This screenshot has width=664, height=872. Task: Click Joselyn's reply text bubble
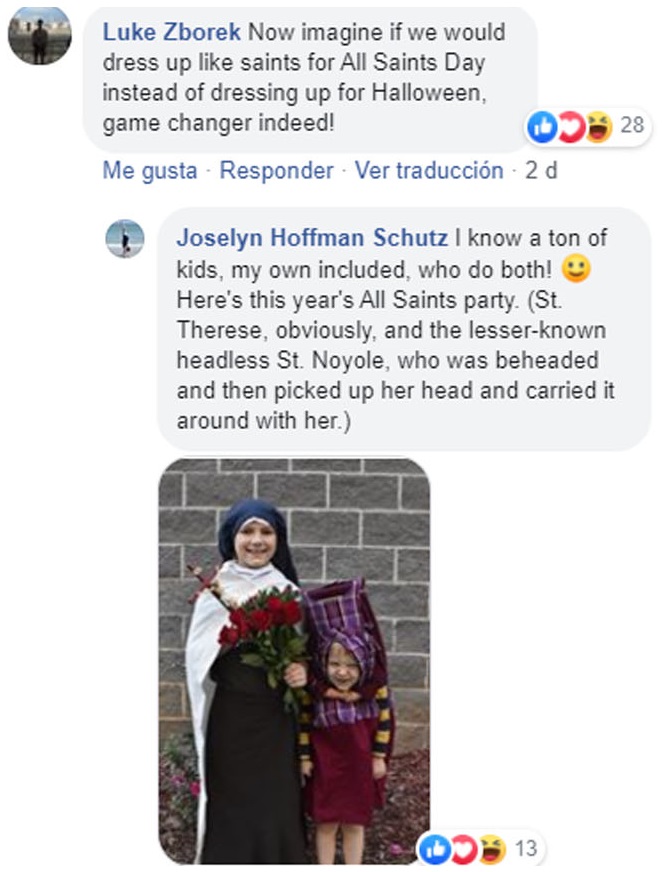404,329
